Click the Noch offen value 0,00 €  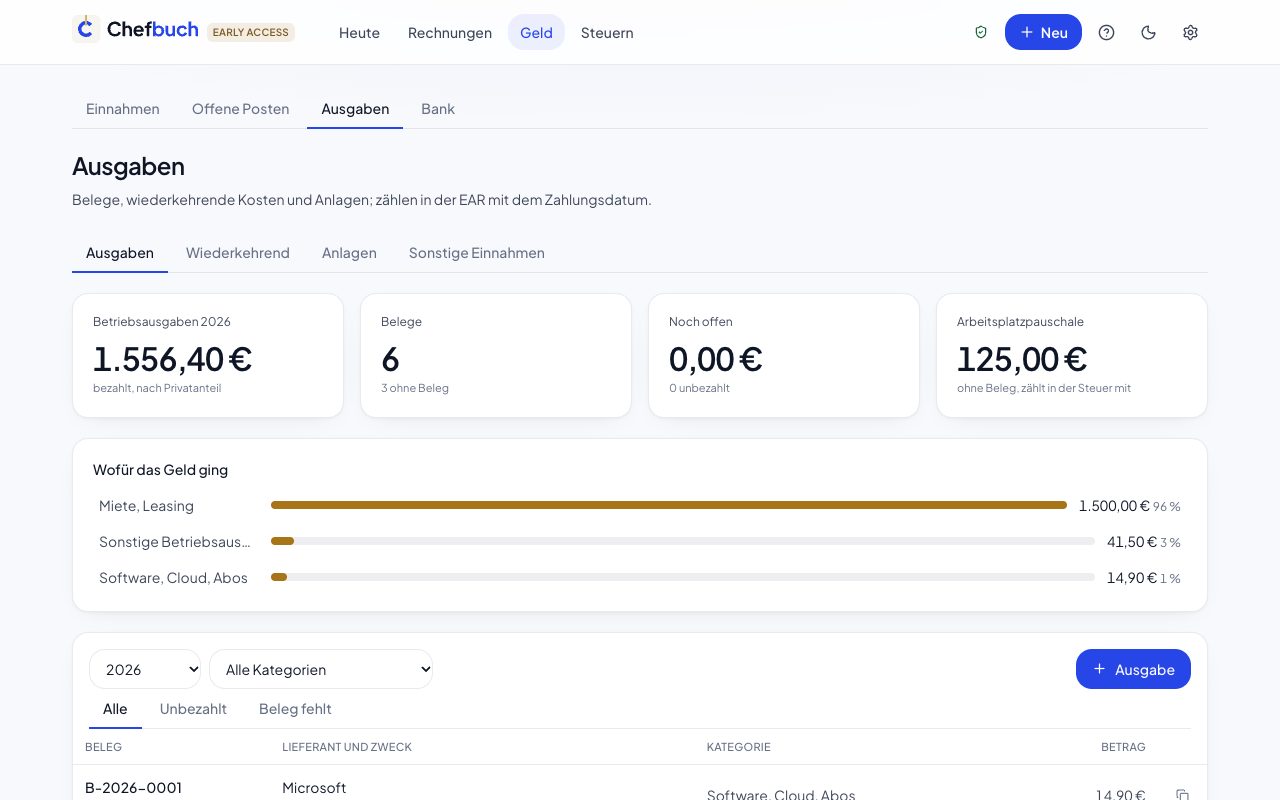(x=716, y=358)
